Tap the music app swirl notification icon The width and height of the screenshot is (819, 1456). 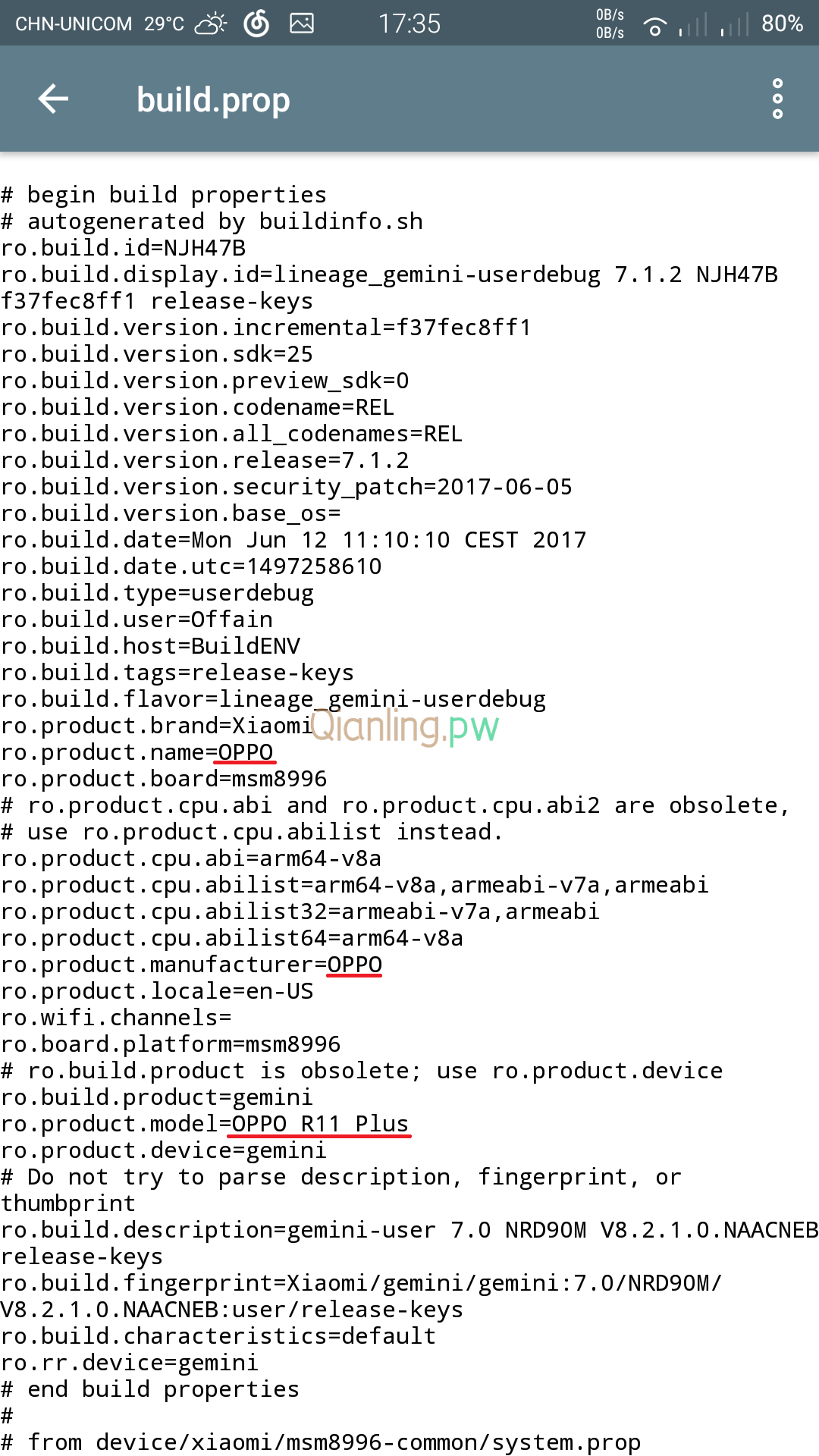(256, 24)
